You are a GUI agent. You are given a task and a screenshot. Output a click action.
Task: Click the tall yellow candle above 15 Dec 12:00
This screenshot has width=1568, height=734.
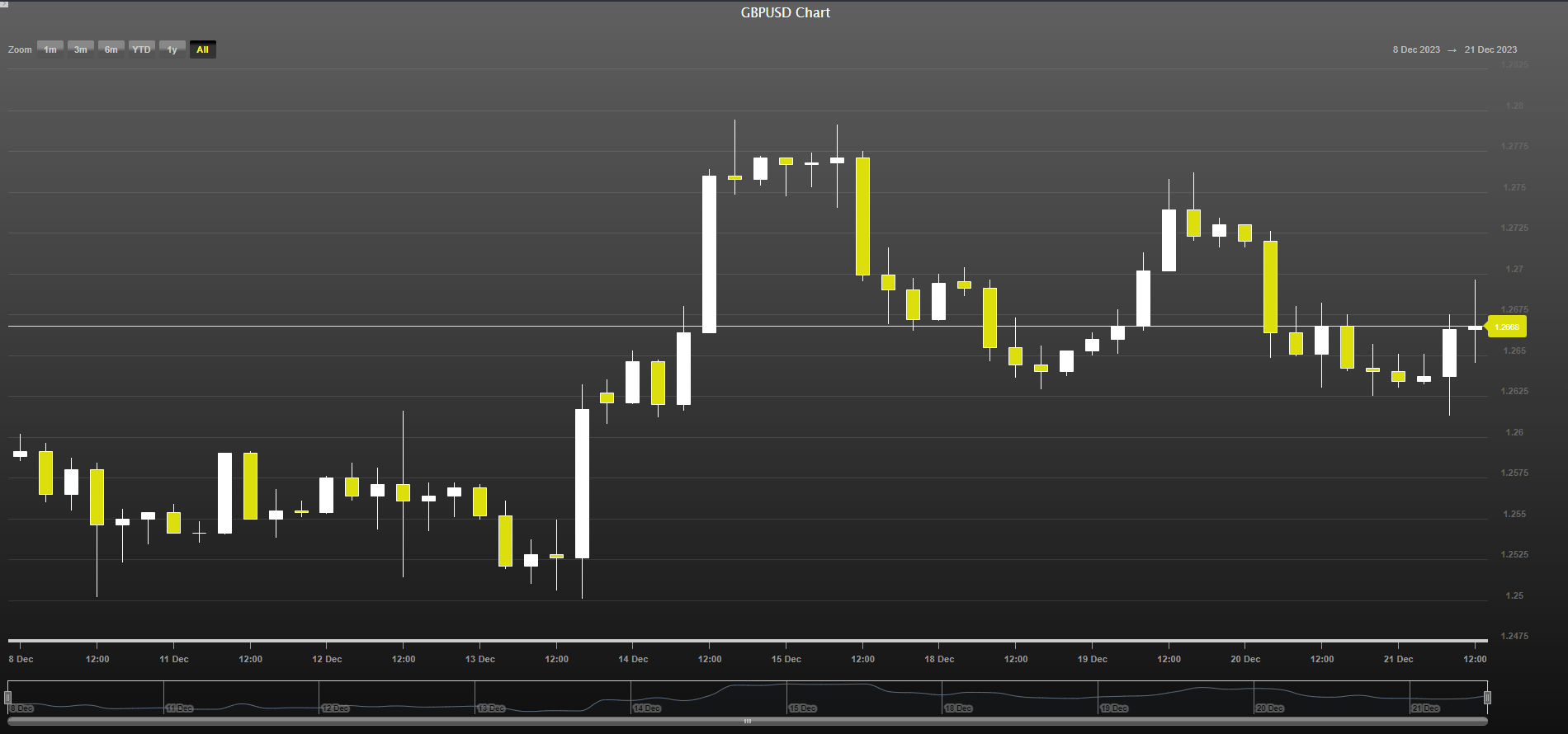coord(862,216)
